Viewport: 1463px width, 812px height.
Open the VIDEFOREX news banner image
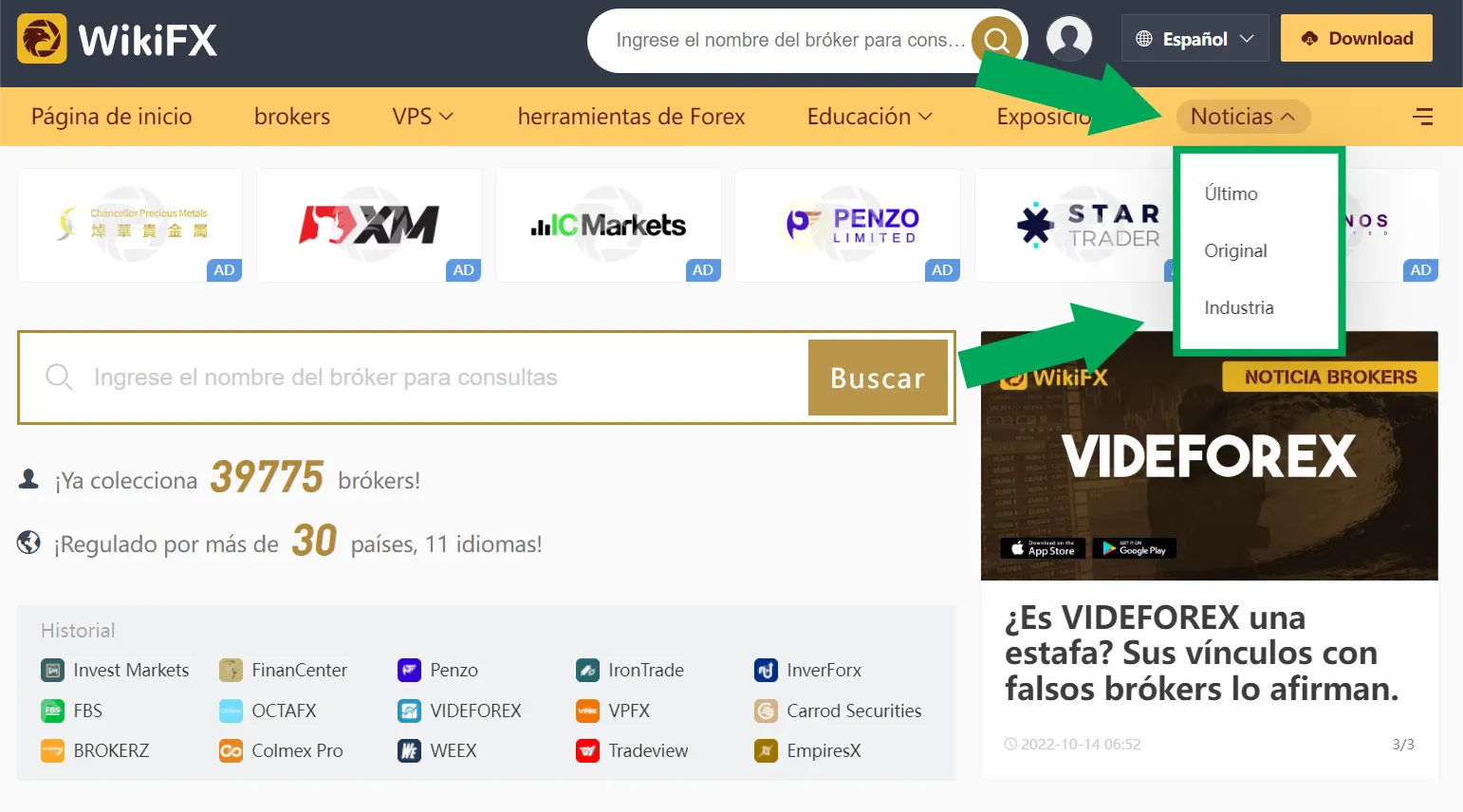point(1210,455)
